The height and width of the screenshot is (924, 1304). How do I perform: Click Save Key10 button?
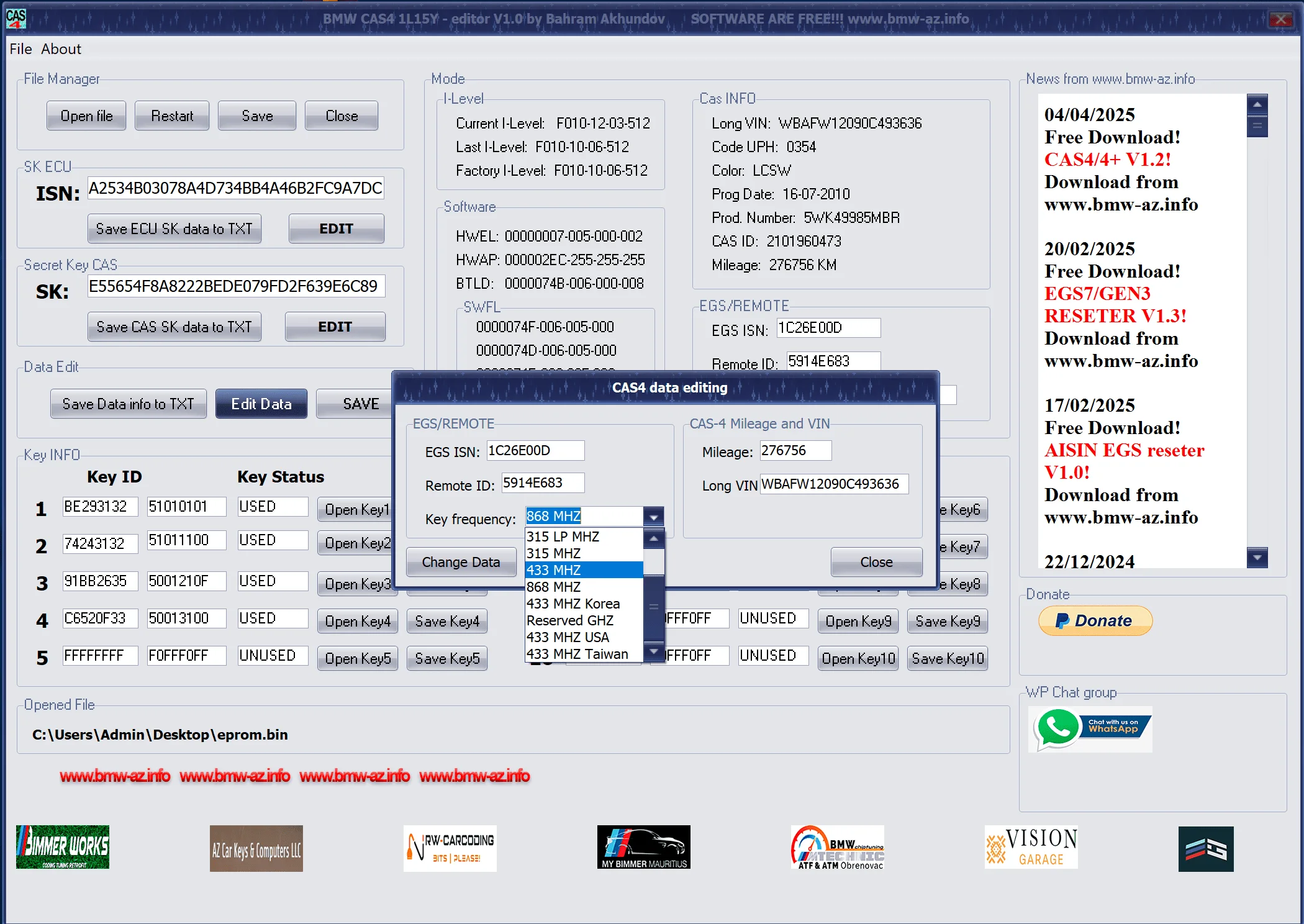[948, 659]
